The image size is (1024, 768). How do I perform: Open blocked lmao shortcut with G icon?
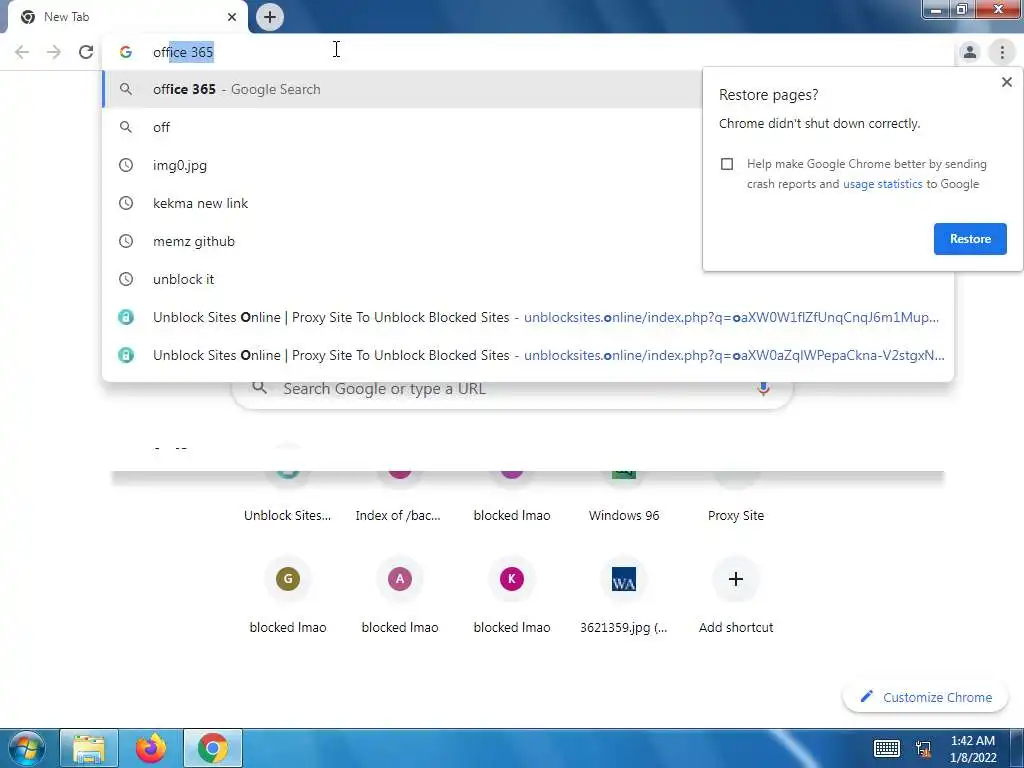pos(287,579)
